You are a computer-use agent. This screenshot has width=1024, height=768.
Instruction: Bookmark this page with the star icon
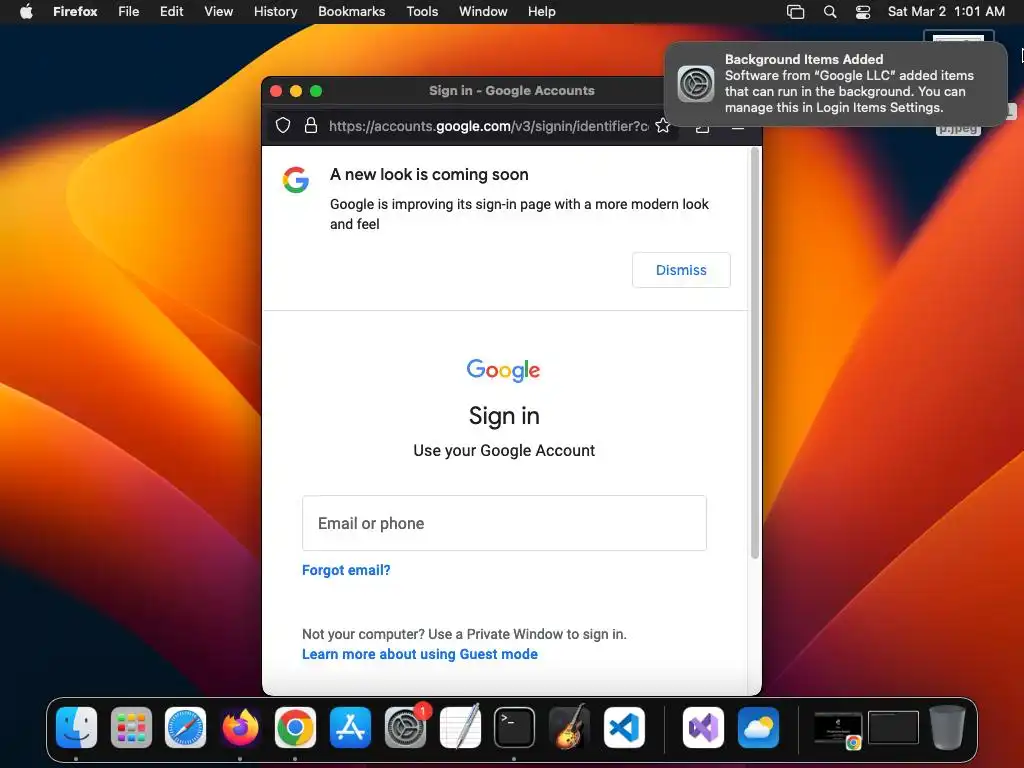click(662, 125)
